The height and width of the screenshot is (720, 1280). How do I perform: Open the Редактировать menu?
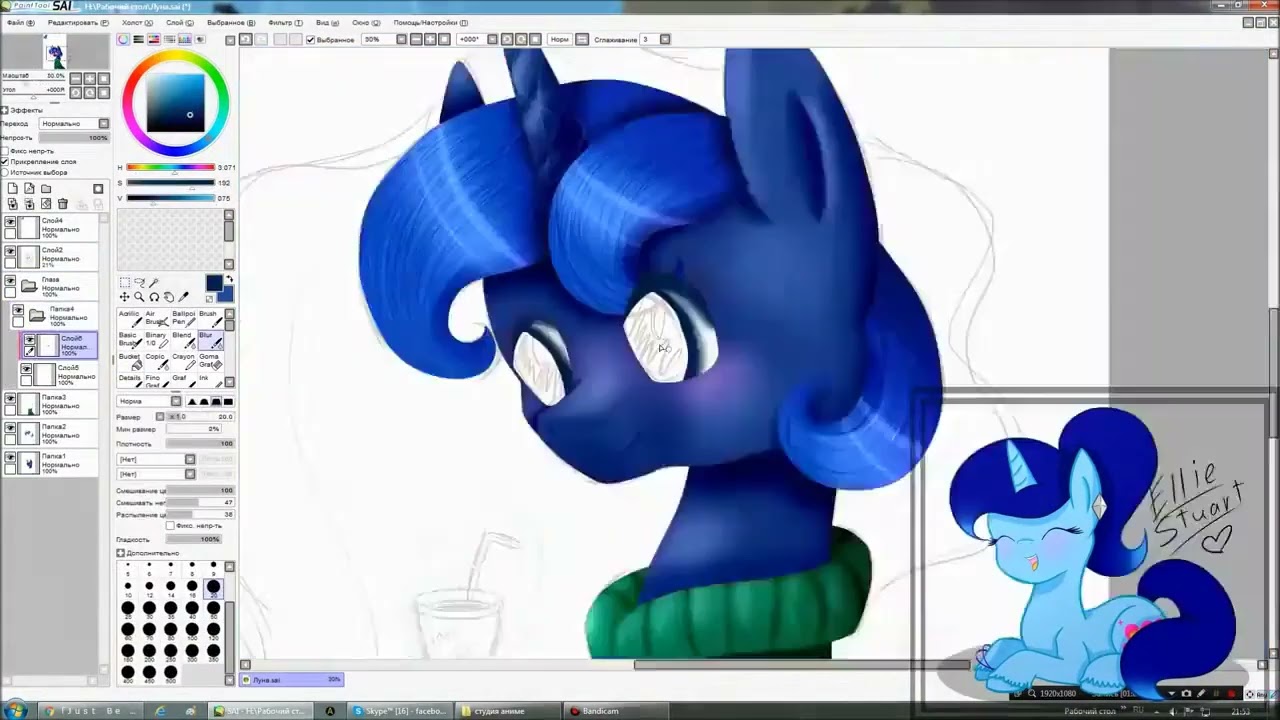(78, 22)
